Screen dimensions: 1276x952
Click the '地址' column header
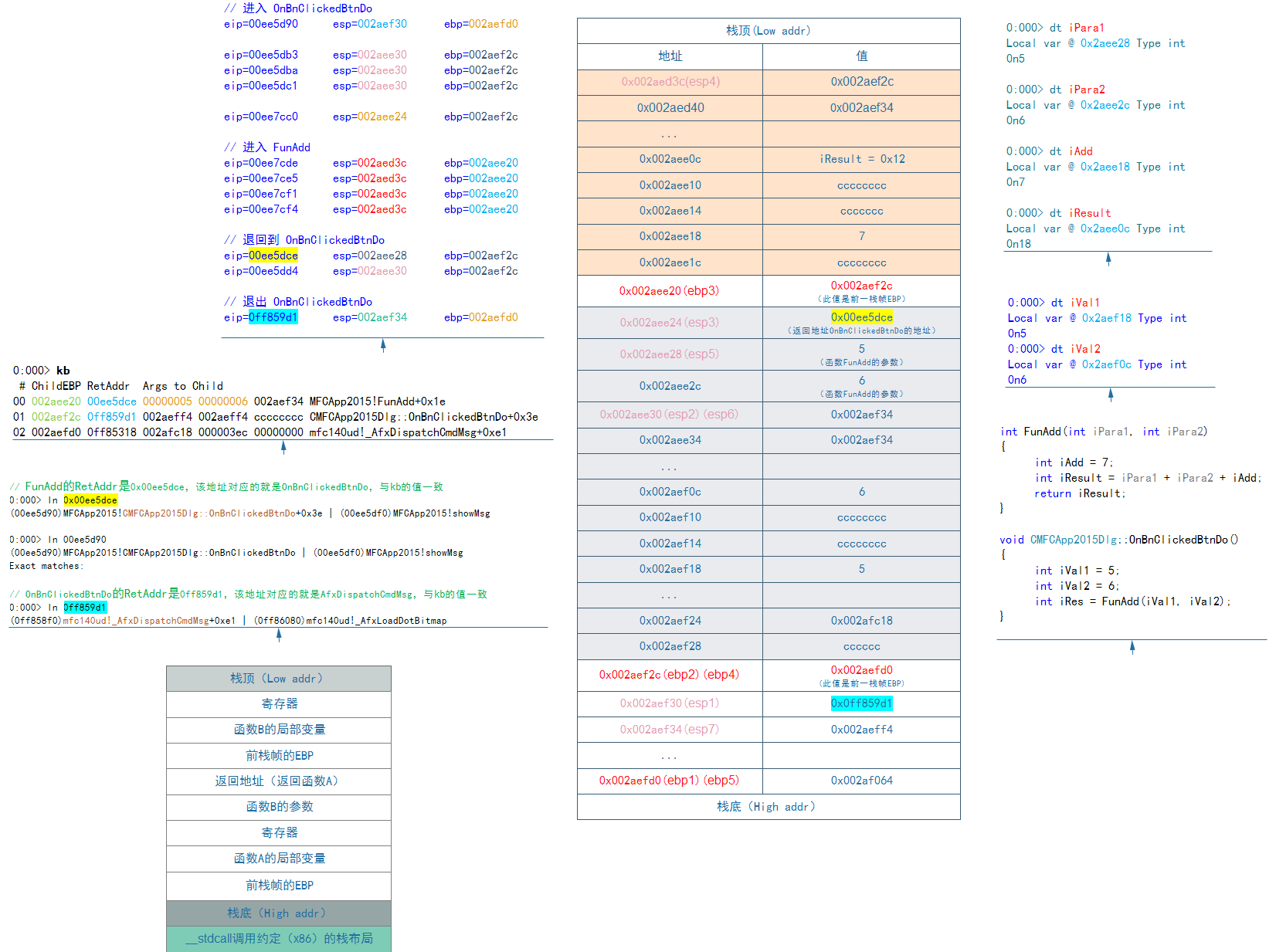(x=670, y=56)
